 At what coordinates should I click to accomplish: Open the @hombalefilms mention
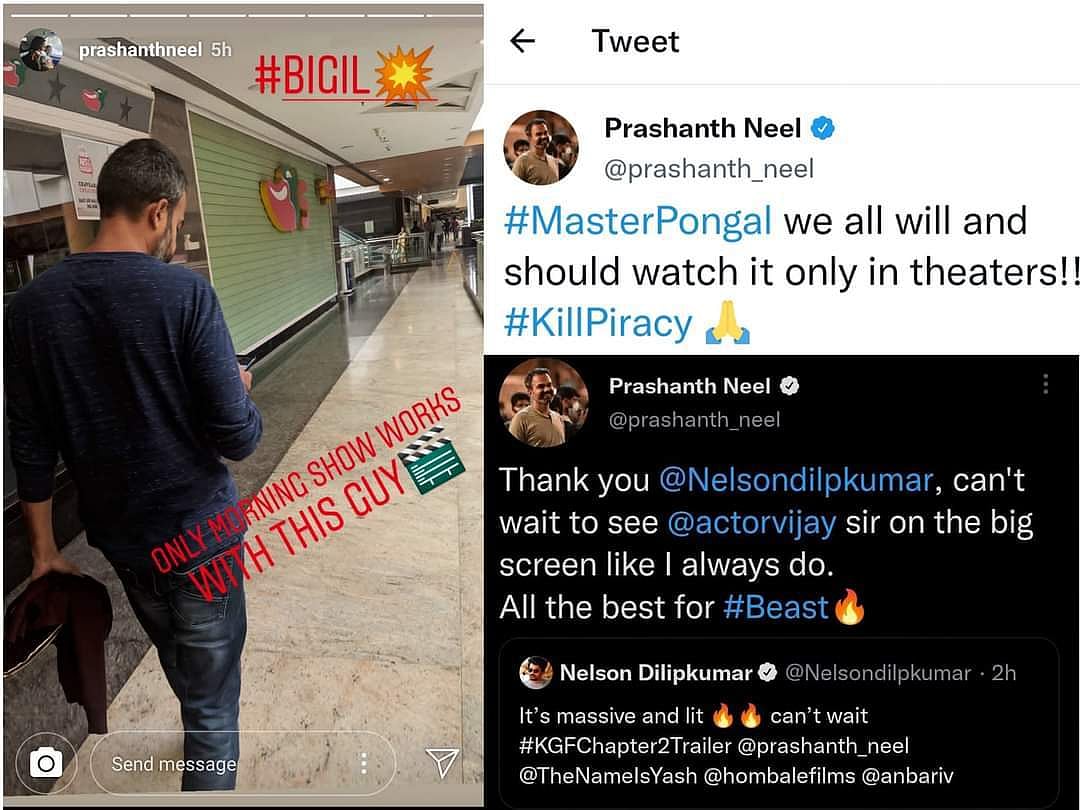tap(779, 776)
